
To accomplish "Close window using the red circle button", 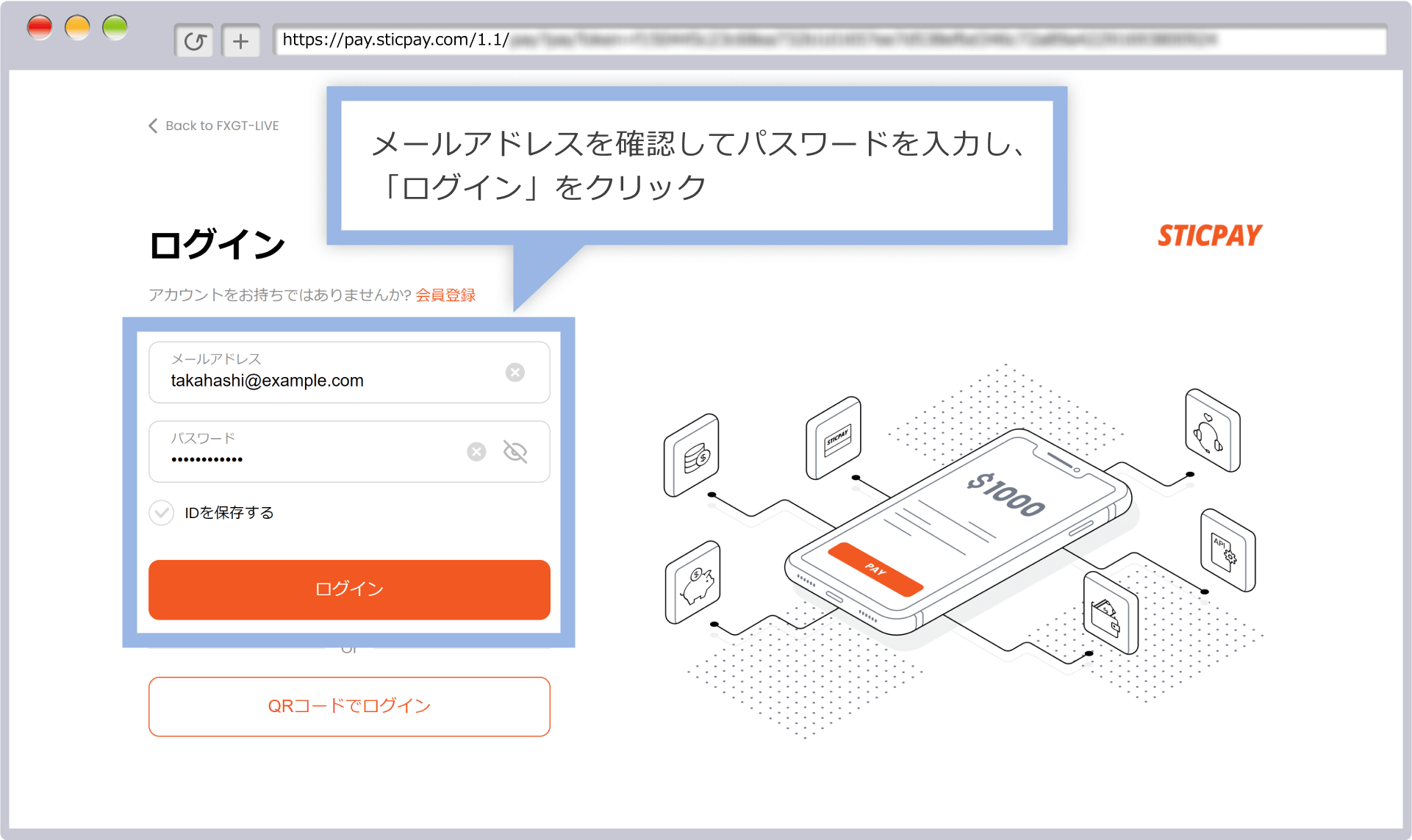I will coord(40,27).
